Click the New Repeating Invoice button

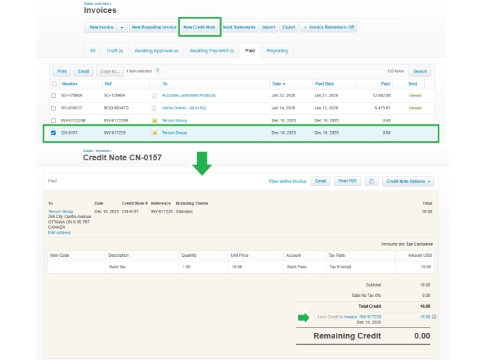pos(154,27)
